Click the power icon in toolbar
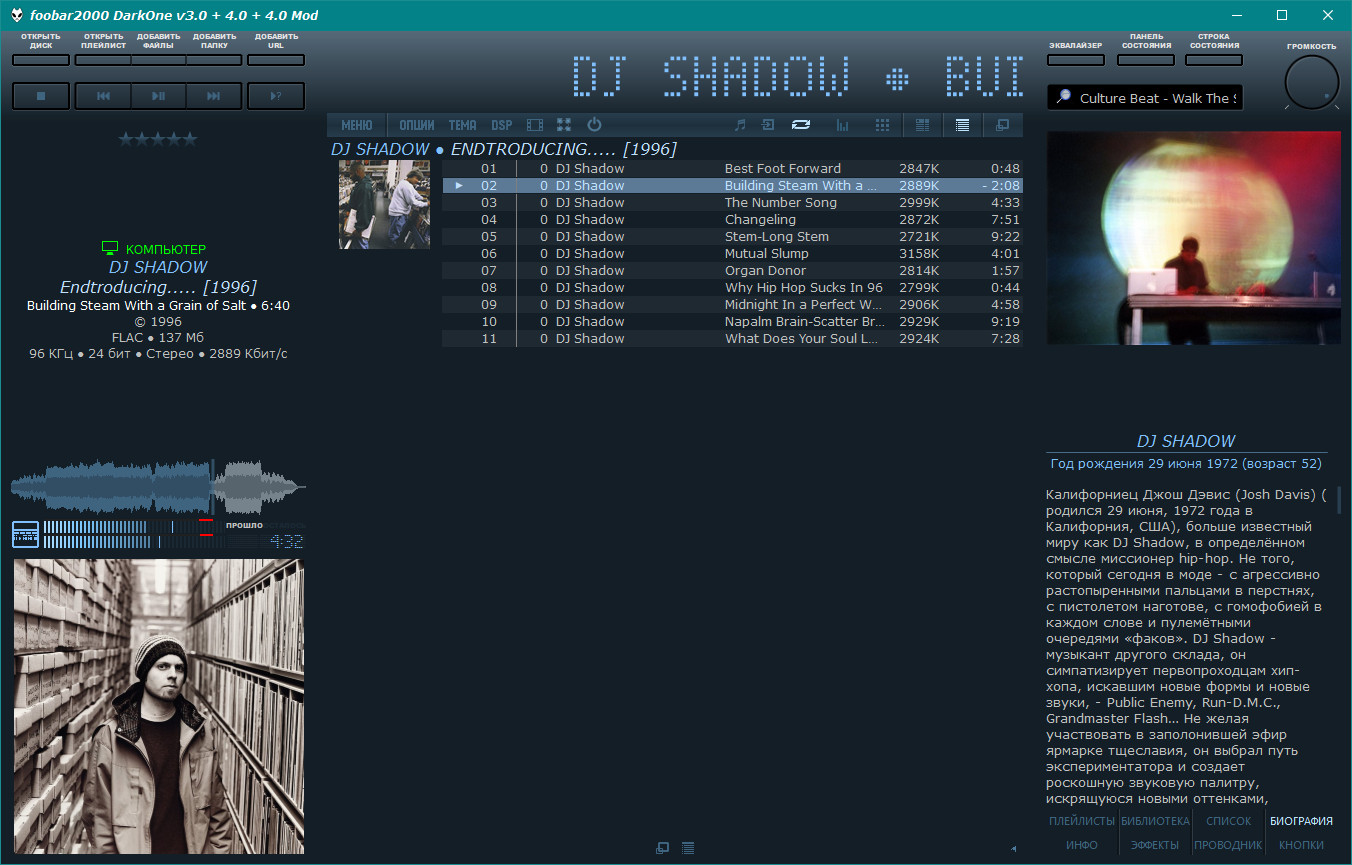Viewport: 1352px width, 865px height. pyautogui.click(x=594, y=125)
